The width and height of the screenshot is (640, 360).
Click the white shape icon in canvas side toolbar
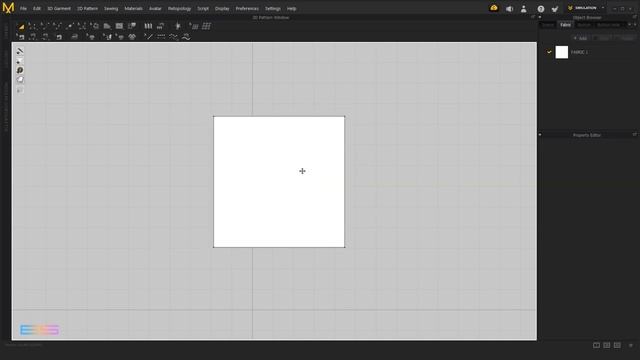[x=20, y=80]
